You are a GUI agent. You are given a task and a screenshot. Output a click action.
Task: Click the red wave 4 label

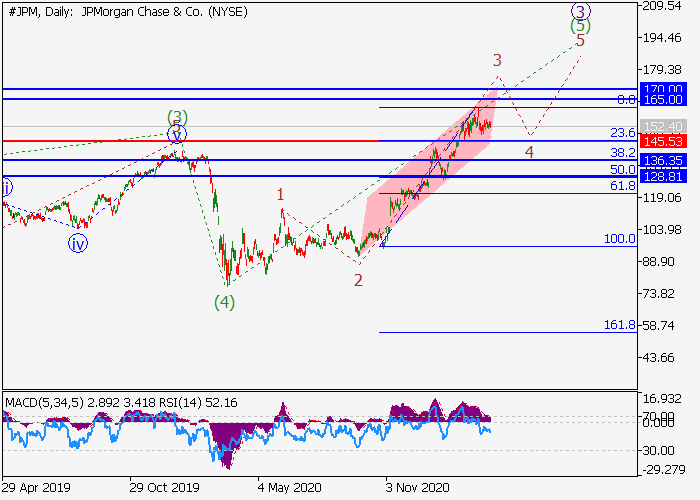[529, 153]
